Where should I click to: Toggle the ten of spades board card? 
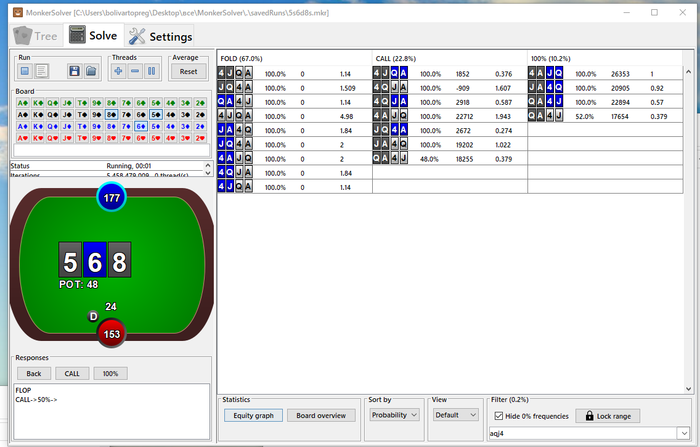82,115
